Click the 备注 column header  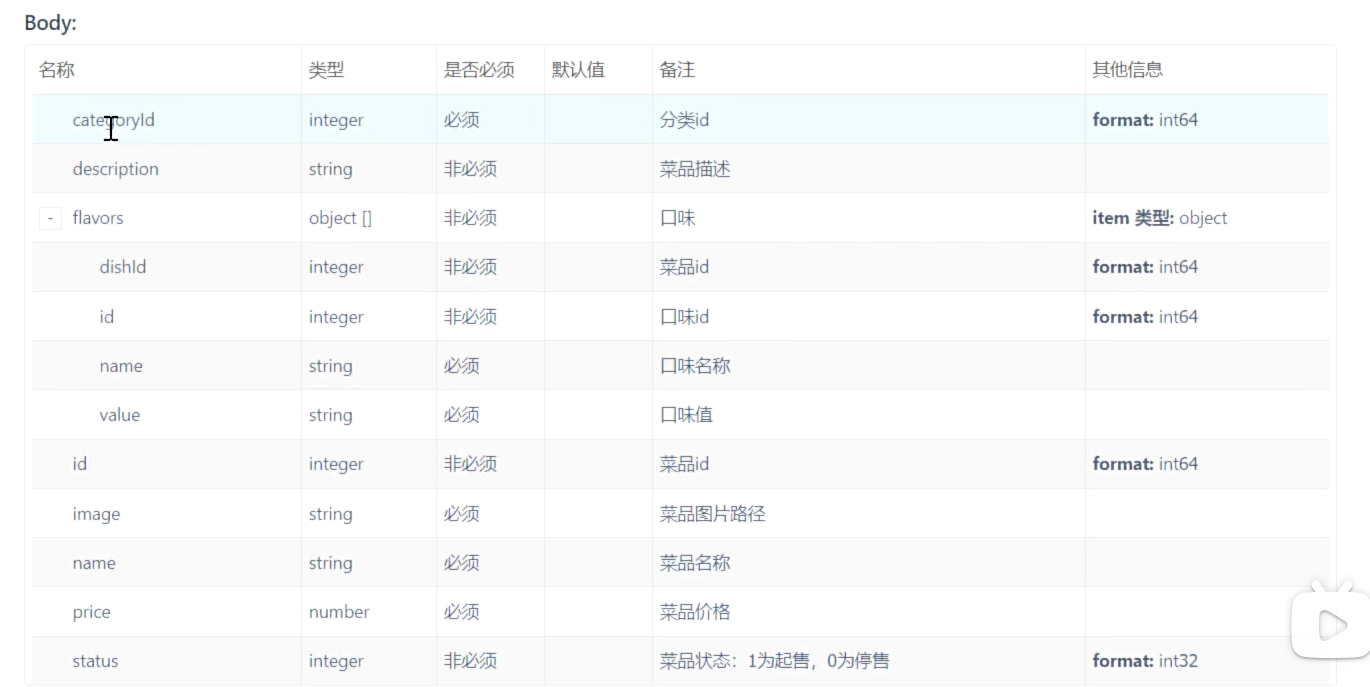[x=677, y=70]
